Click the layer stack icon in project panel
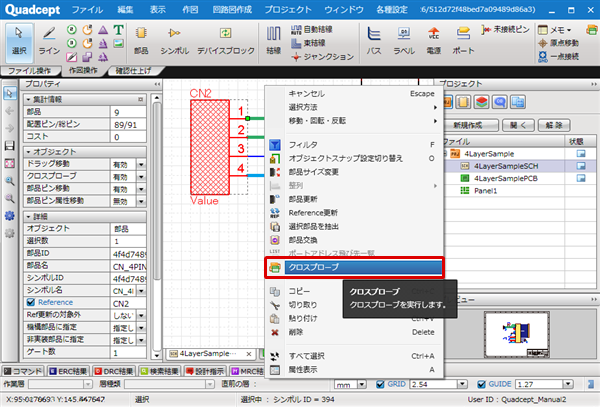The height and width of the screenshot is (407, 600). pos(481,102)
